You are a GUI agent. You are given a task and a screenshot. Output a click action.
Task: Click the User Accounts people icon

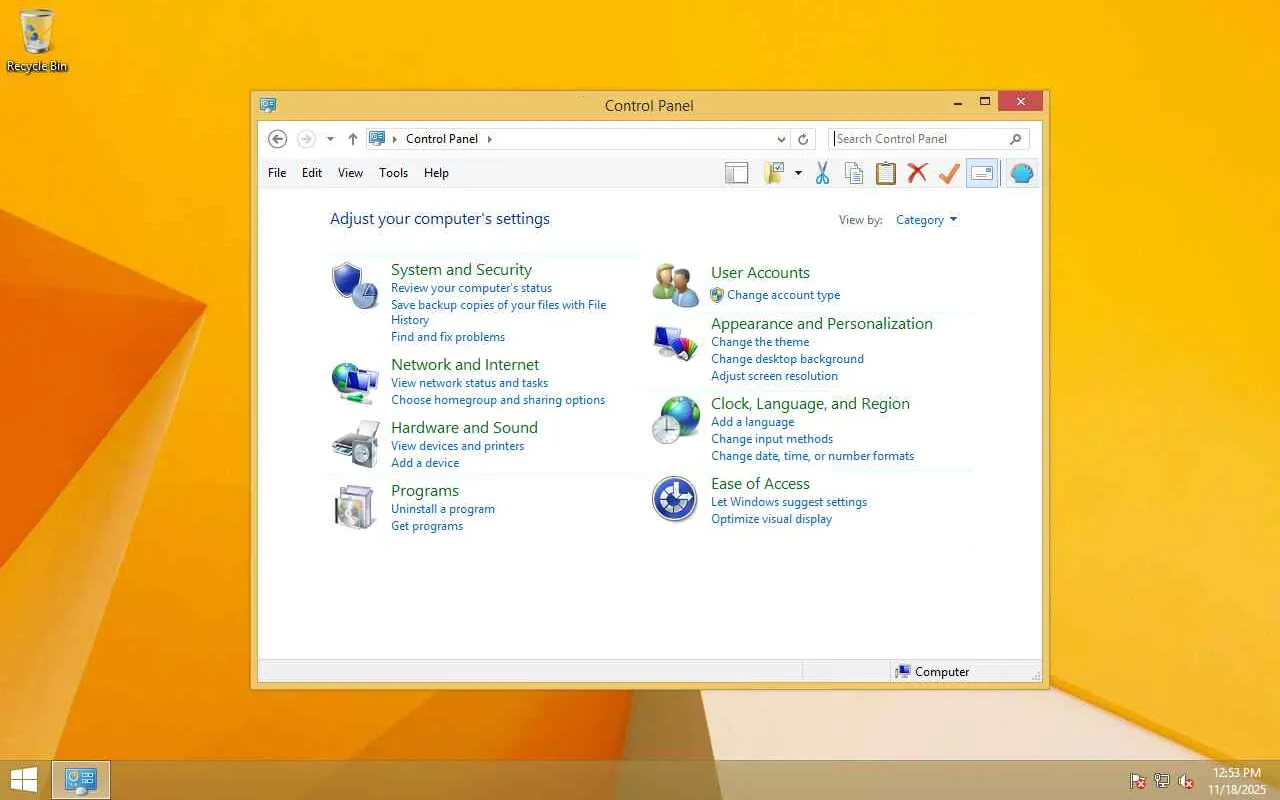click(675, 285)
